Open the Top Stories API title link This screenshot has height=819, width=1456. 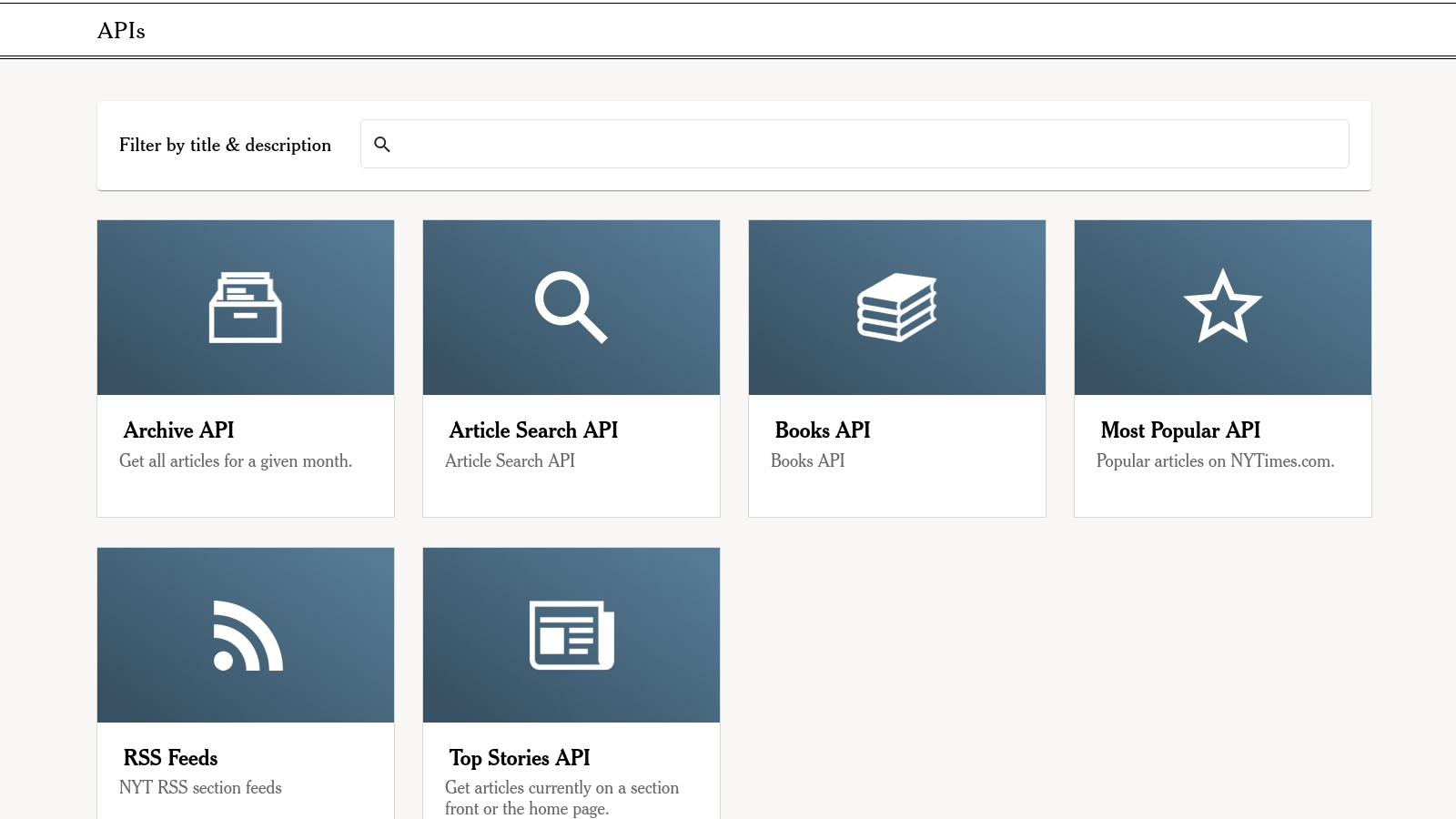click(520, 757)
